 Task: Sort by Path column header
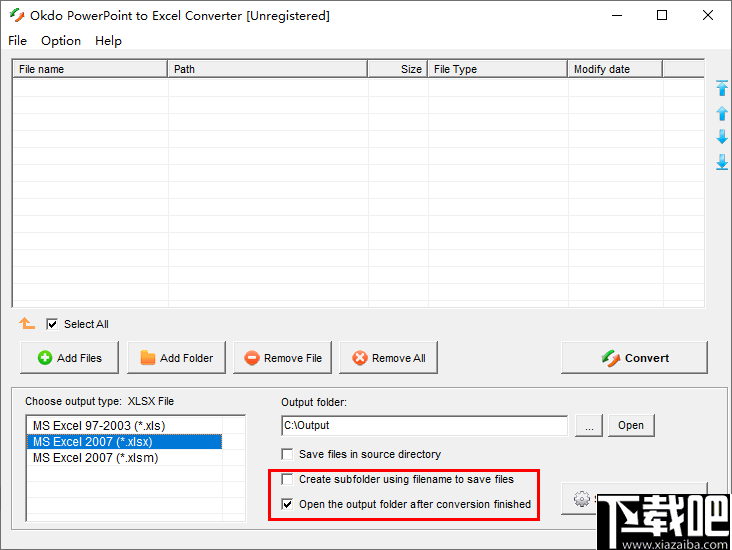(268, 69)
